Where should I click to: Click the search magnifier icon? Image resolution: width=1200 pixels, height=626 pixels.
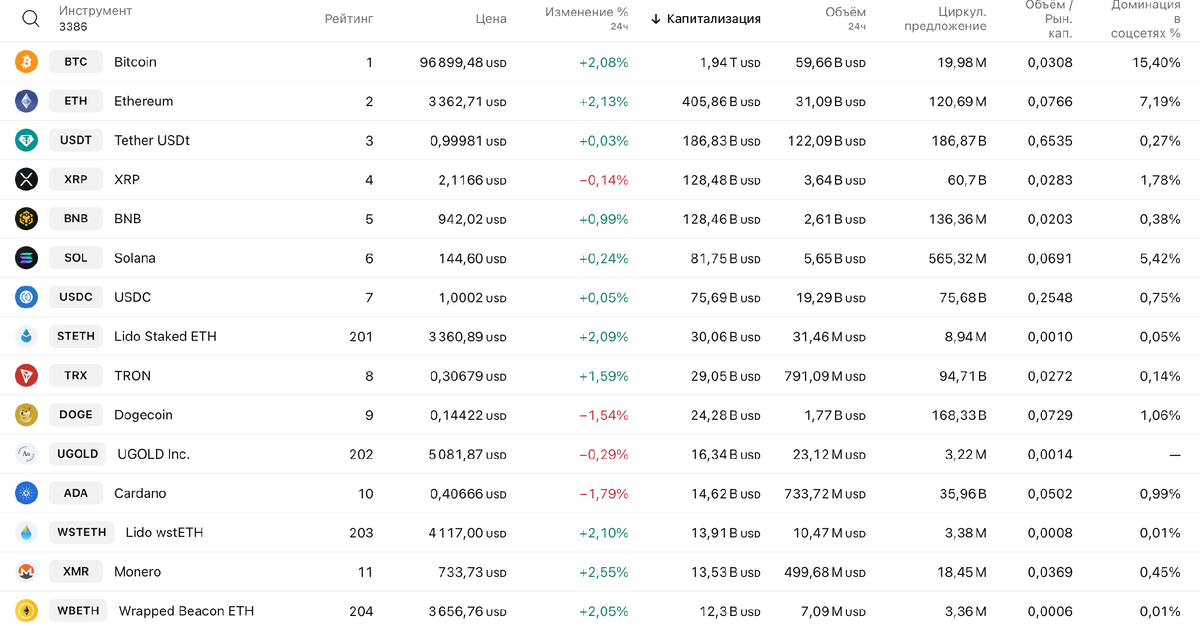click(31, 19)
